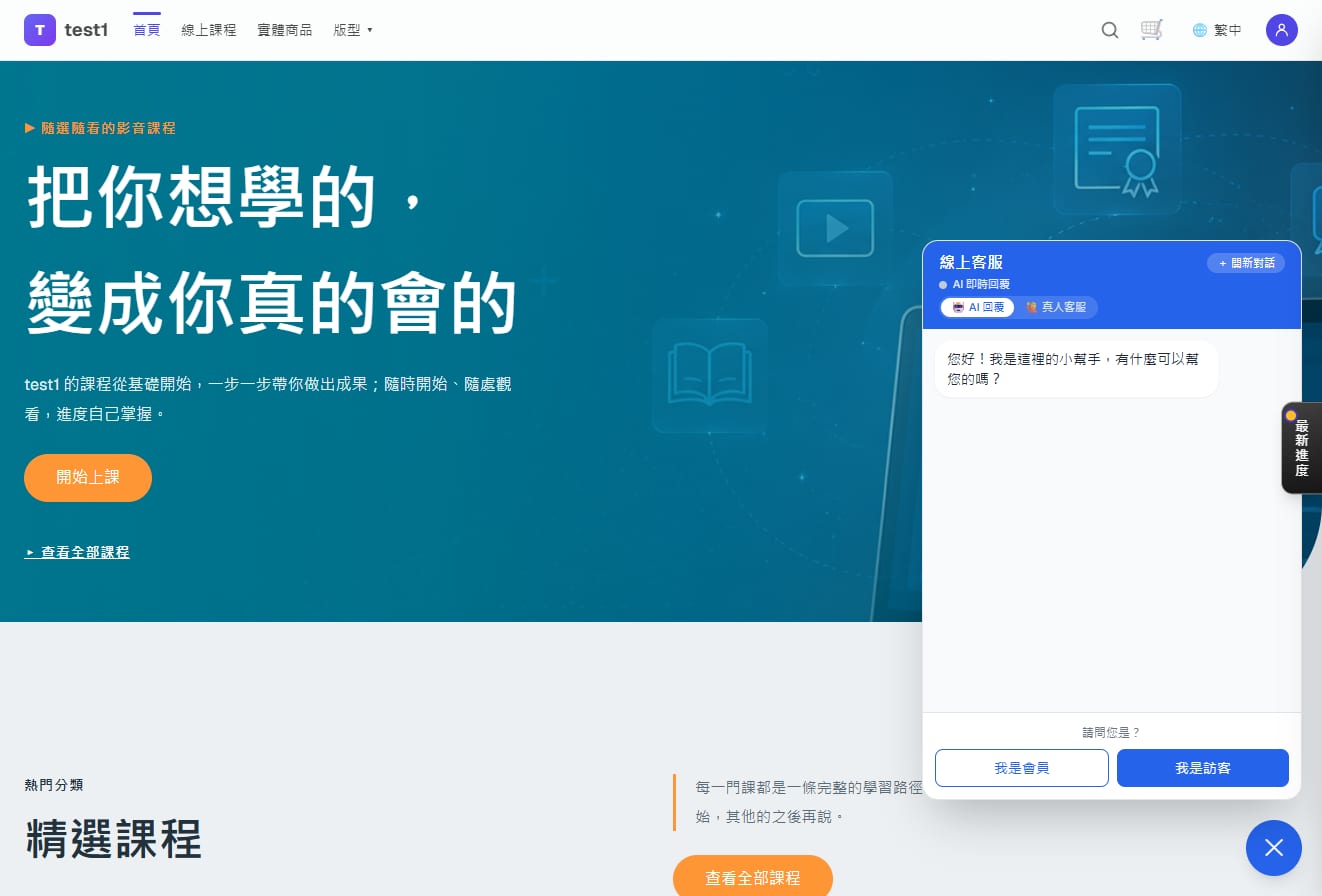Click the 精選課程 heading
The image size is (1322, 896).
[x=113, y=838]
